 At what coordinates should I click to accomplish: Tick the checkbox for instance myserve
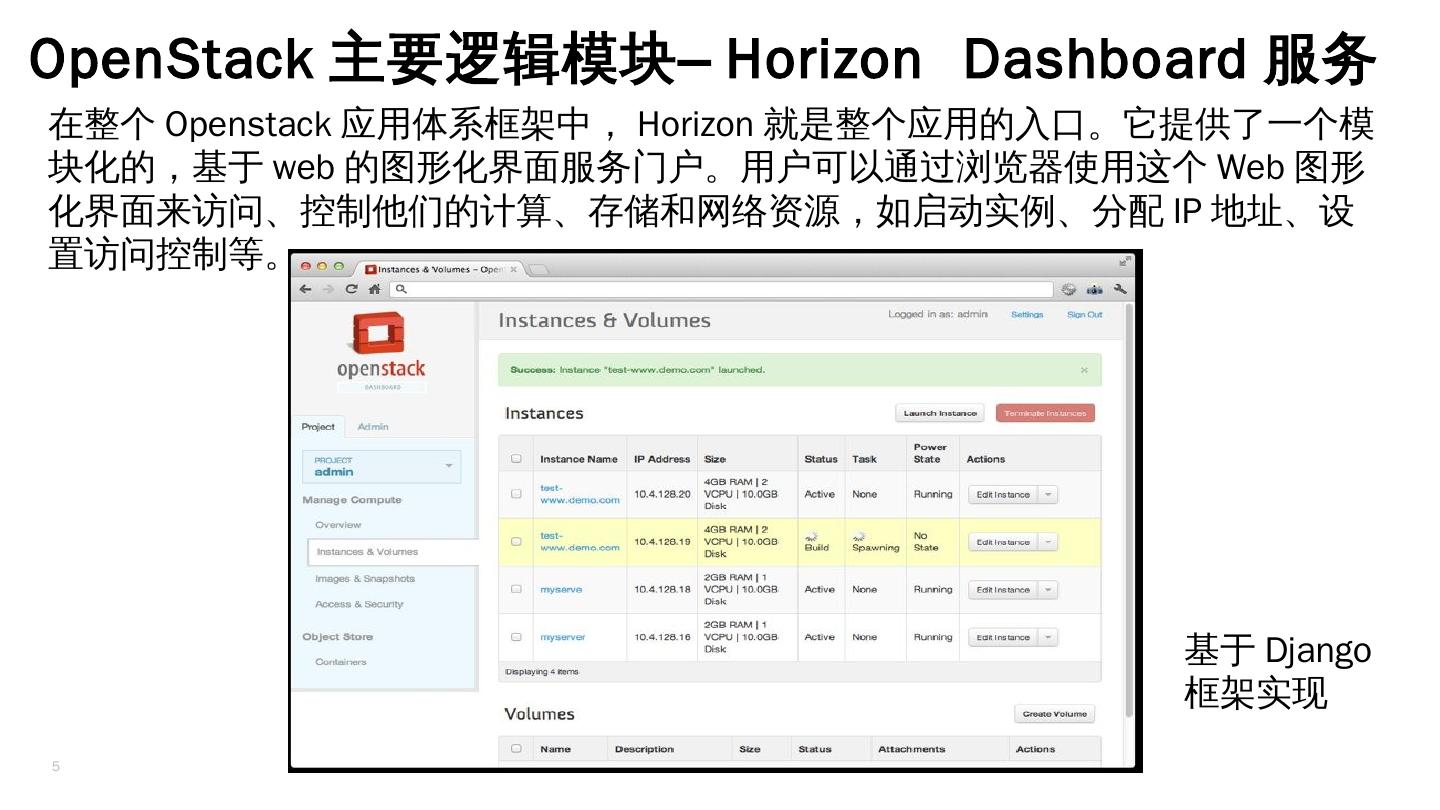pos(516,589)
